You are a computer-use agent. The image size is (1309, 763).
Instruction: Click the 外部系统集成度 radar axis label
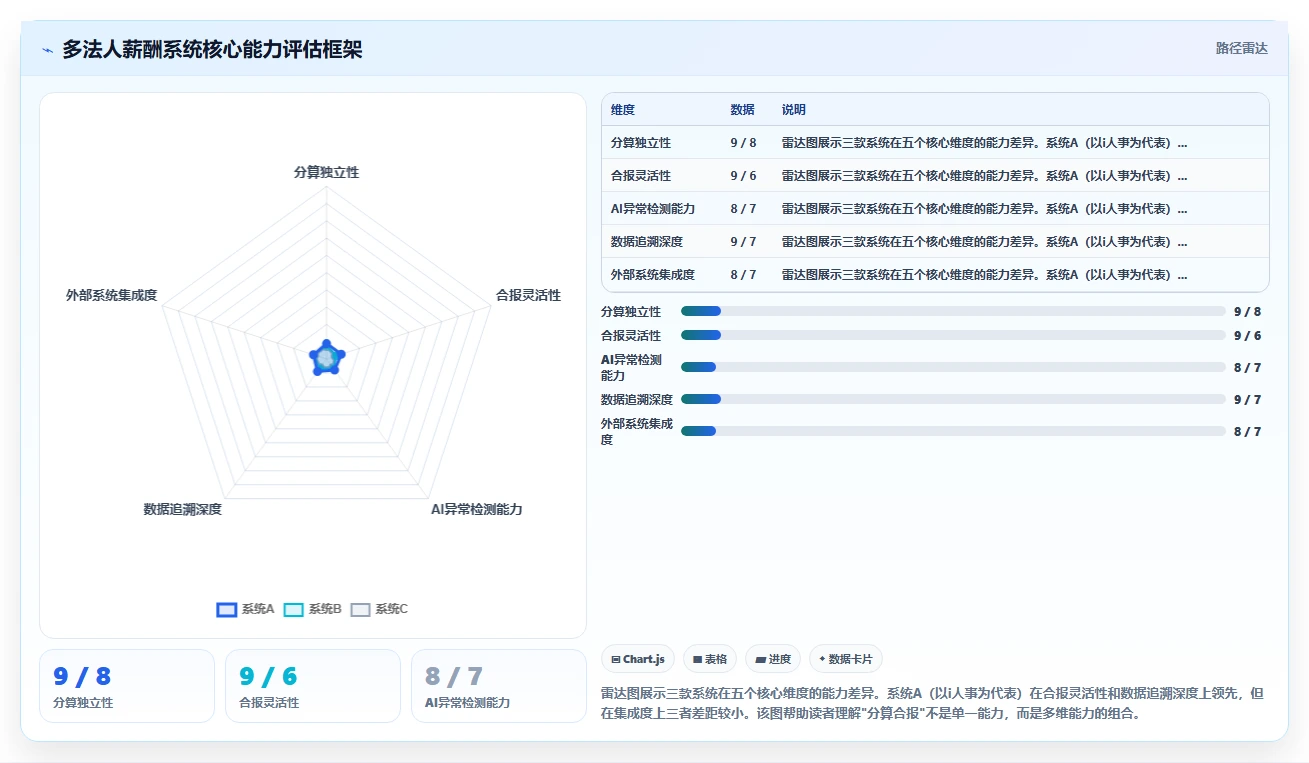point(111,295)
